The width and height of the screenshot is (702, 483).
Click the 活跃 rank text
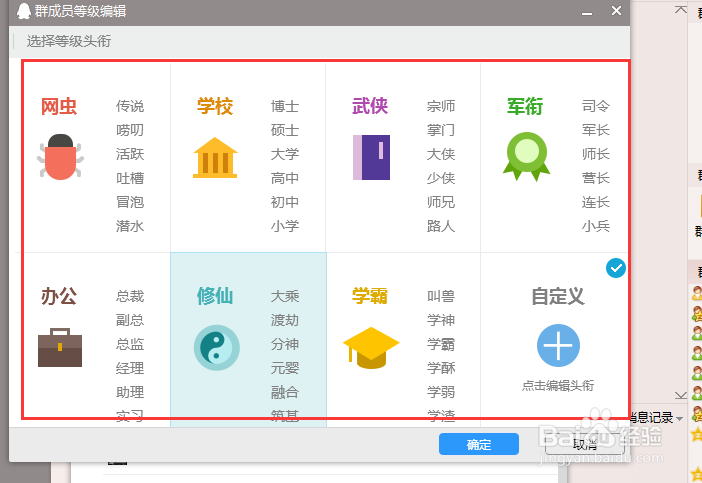coord(130,154)
